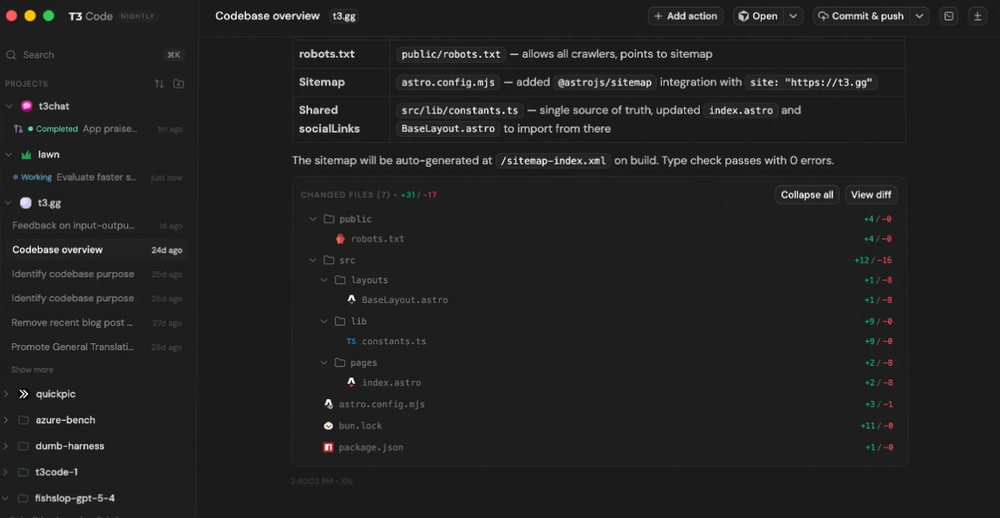
Task: Click the public/robots.txt code text
Action: pyautogui.click(x=451, y=54)
